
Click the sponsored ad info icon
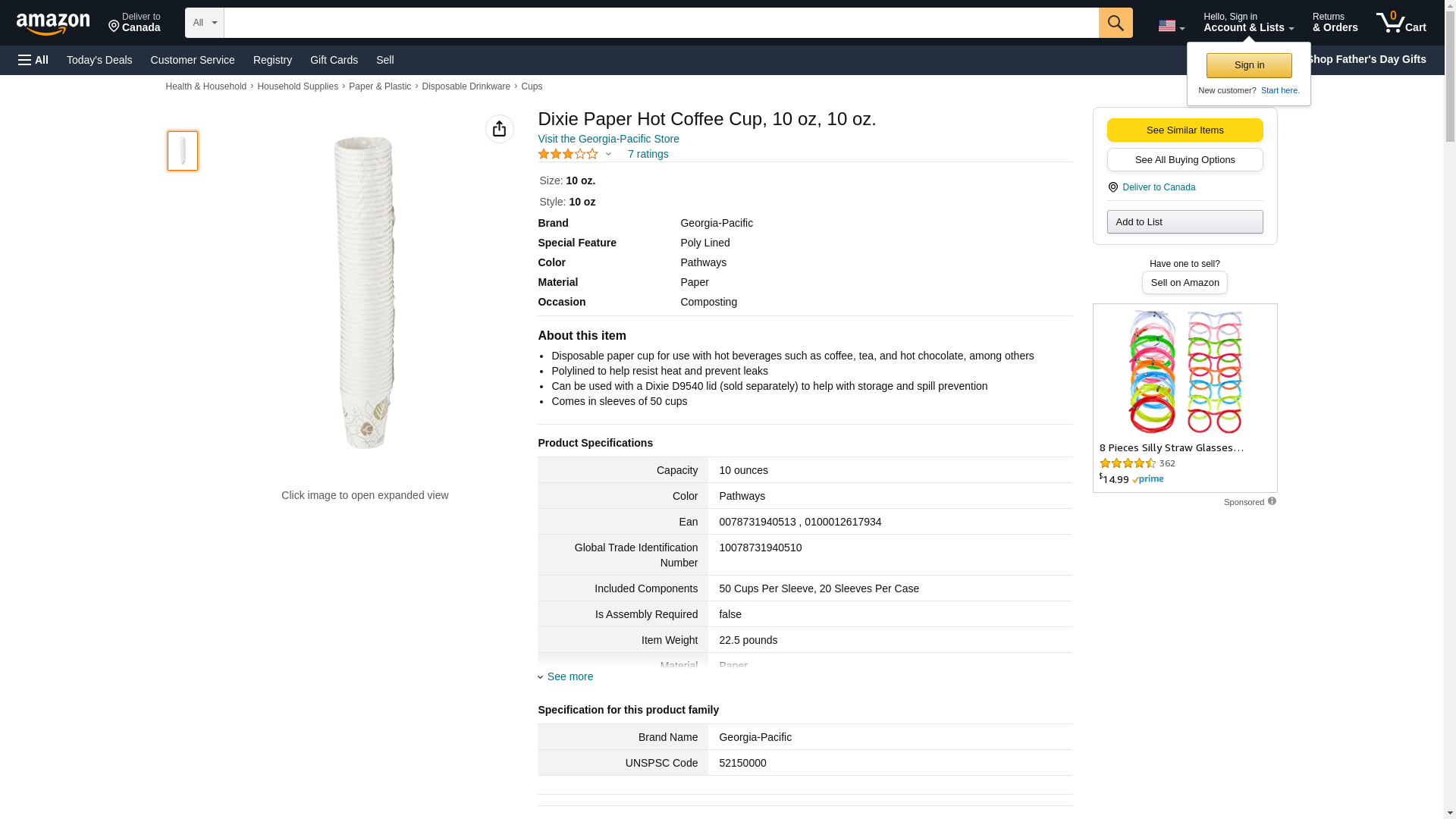(1272, 501)
